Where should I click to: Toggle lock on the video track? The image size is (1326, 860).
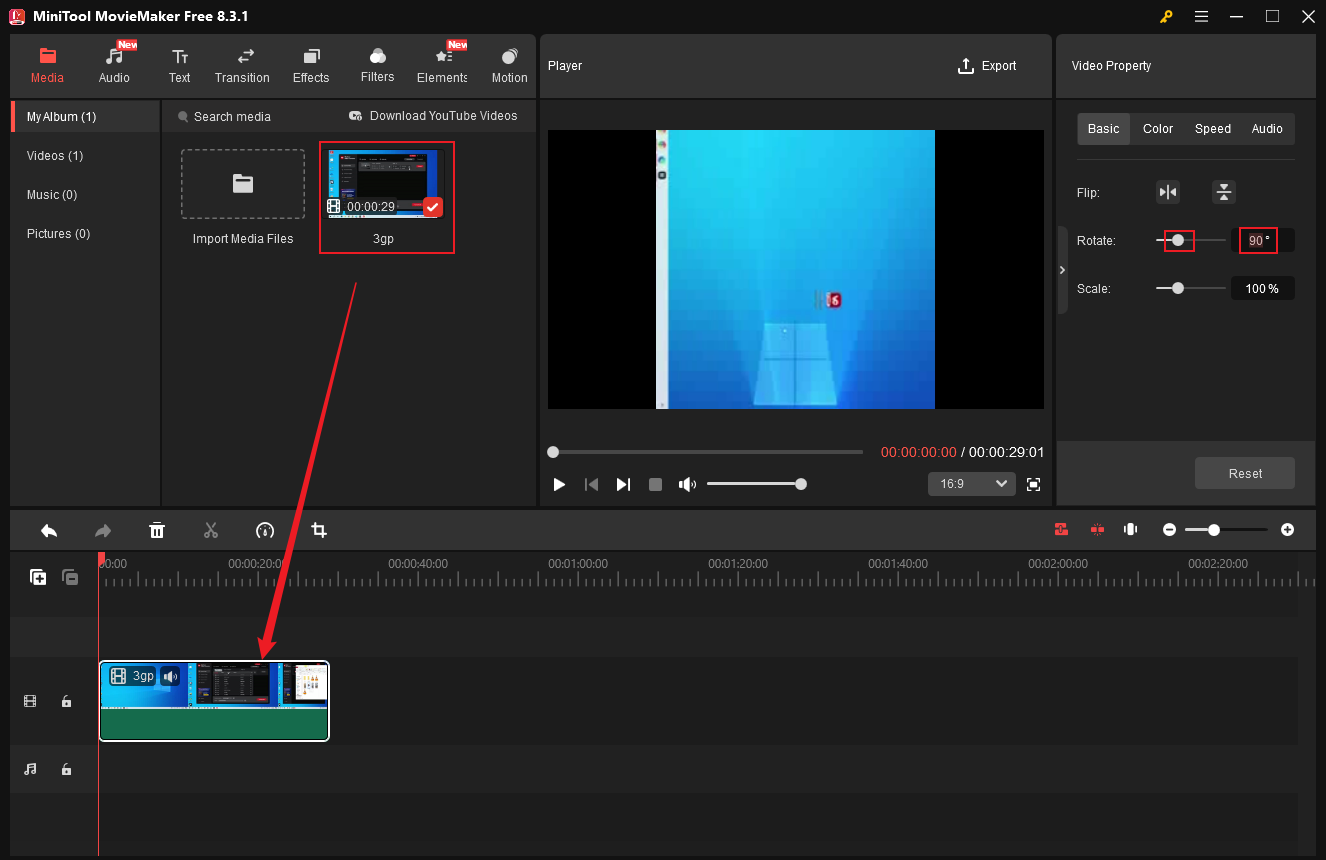pos(66,702)
